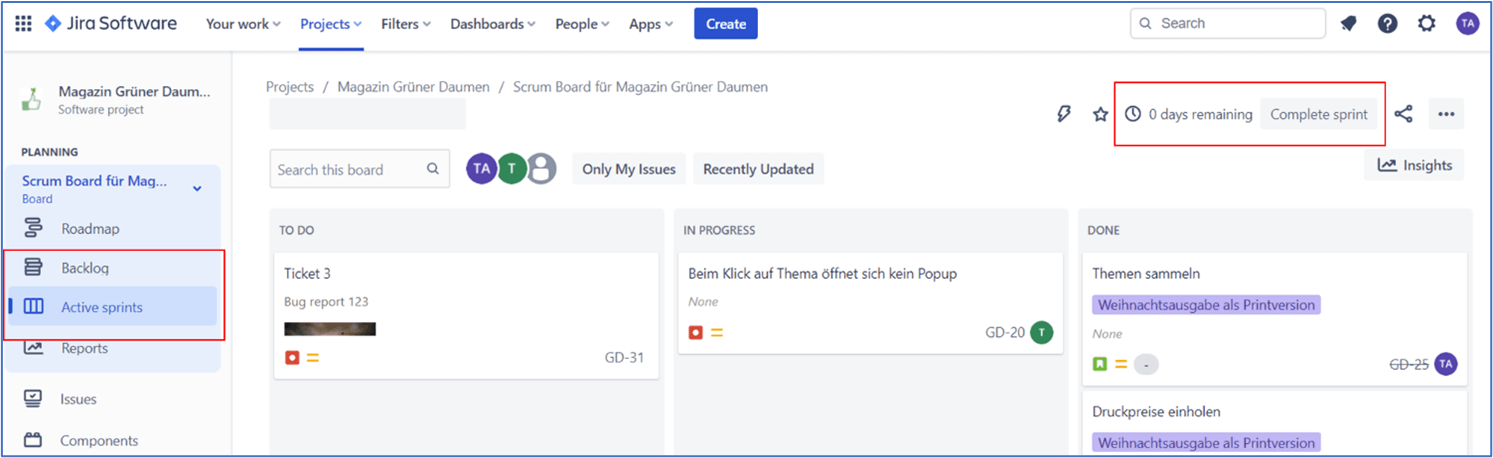Click the blue Create button

(x=725, y=24)
